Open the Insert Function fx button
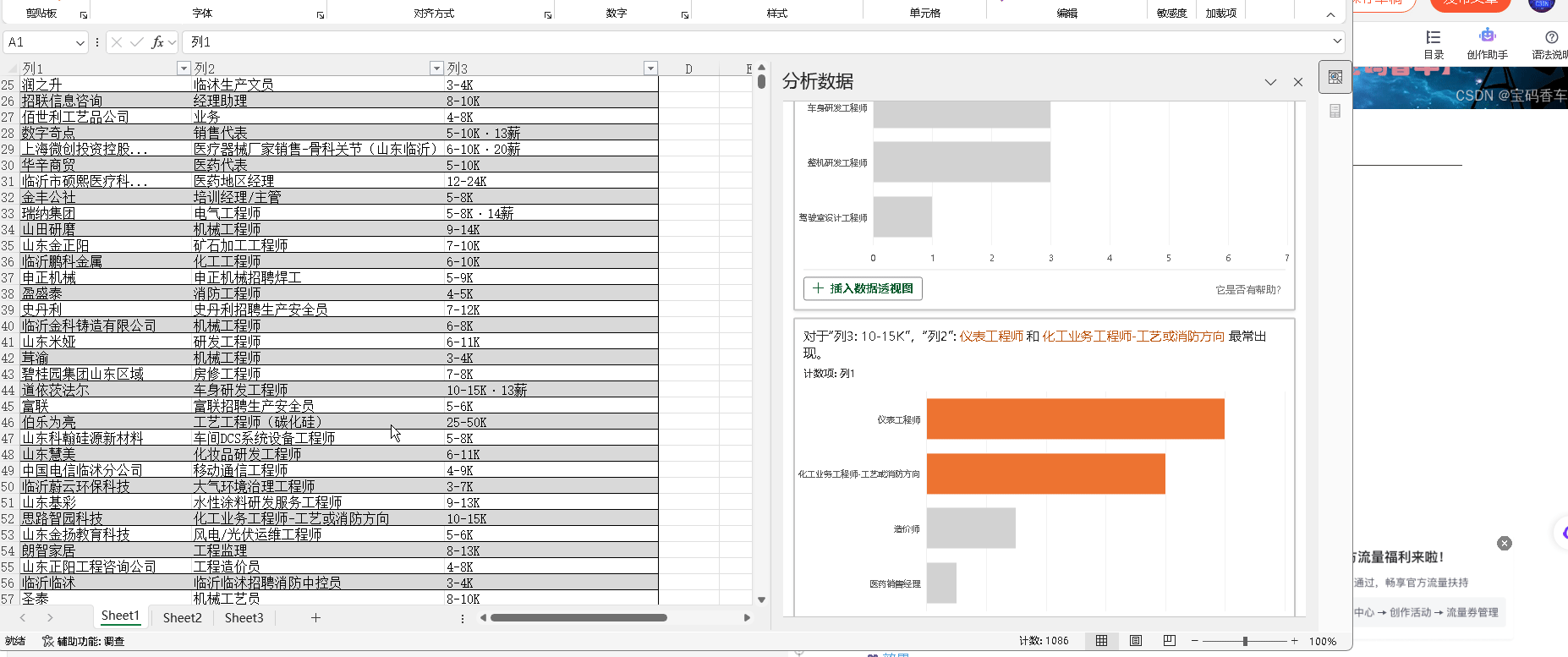The width and height of the screenshot is (1568, 657). 157,42
